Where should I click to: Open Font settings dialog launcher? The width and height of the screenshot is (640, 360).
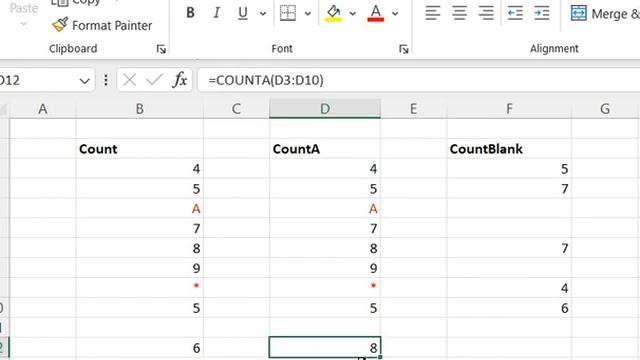(404, 49)
